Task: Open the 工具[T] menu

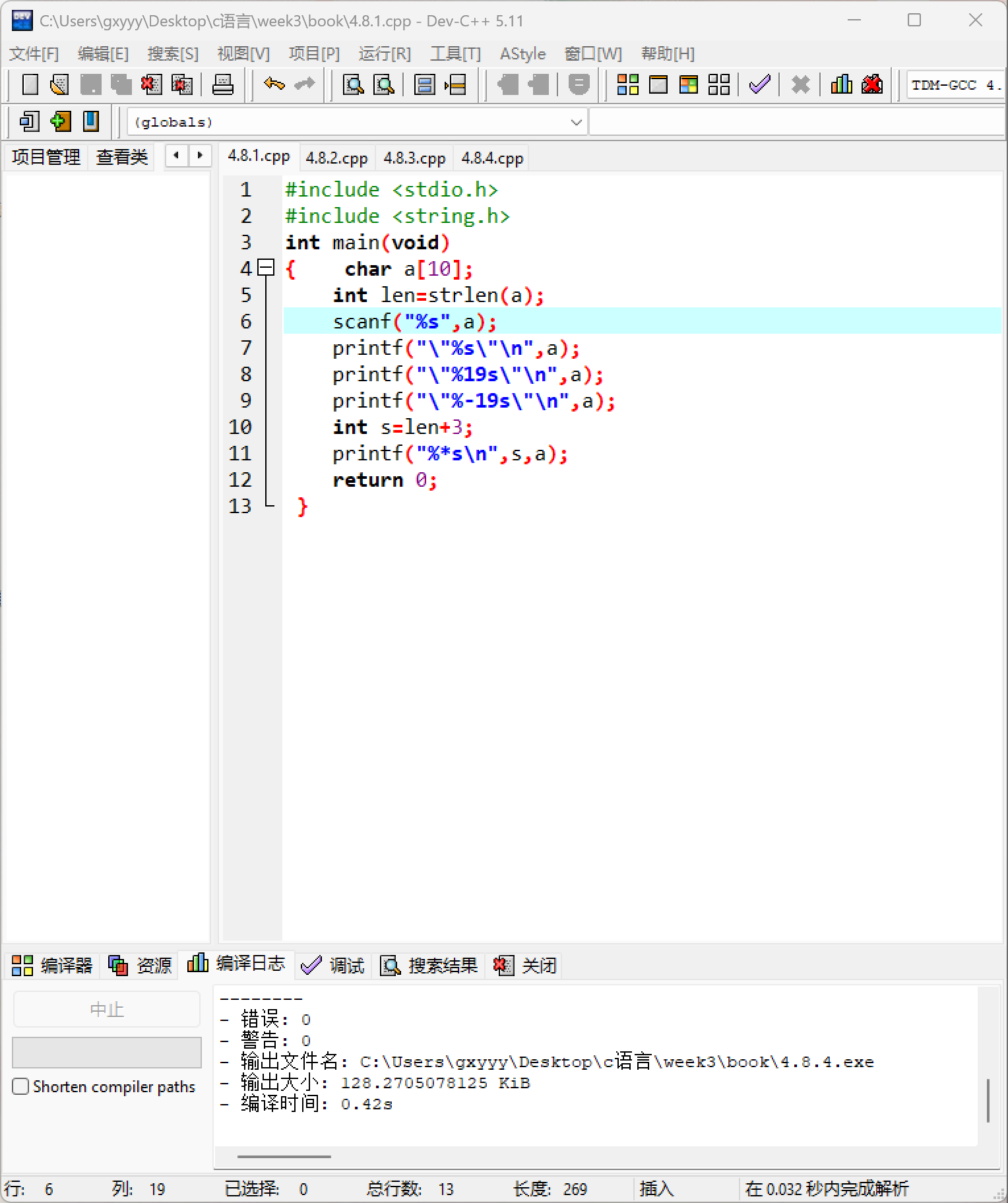Action: click(455, 53)
